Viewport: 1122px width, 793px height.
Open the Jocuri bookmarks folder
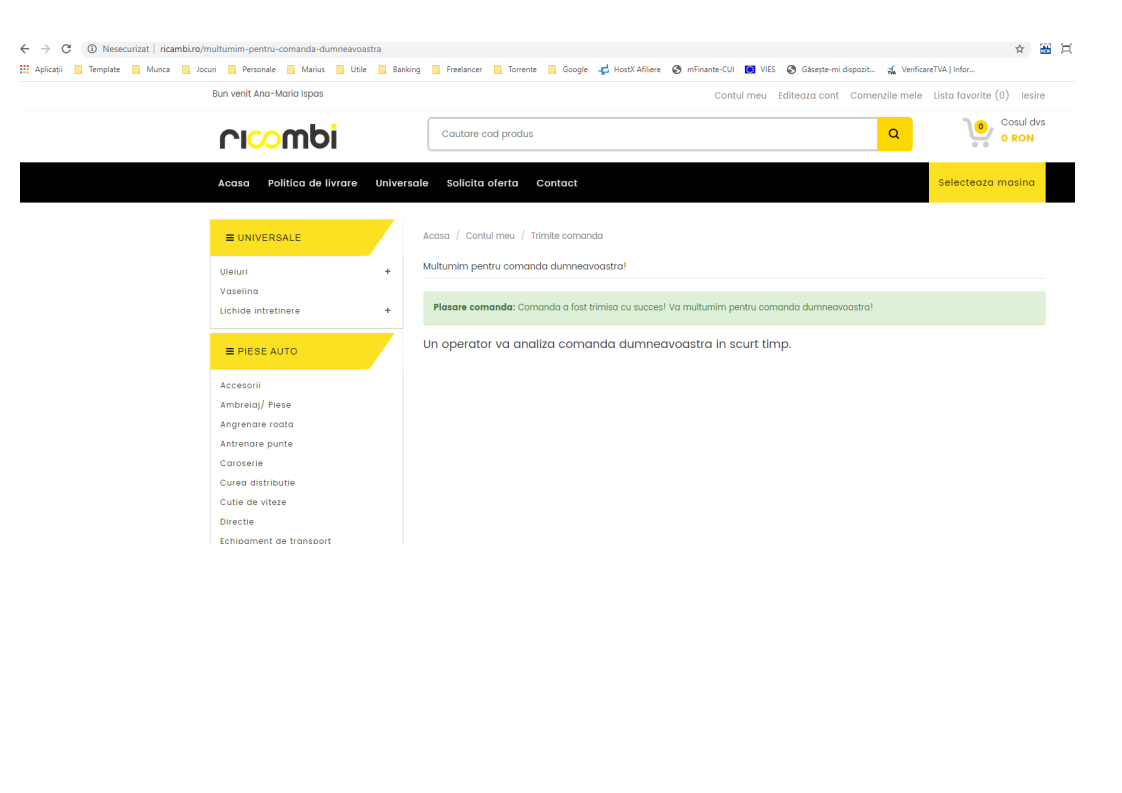pyautogui.click(x=199, y=69)
